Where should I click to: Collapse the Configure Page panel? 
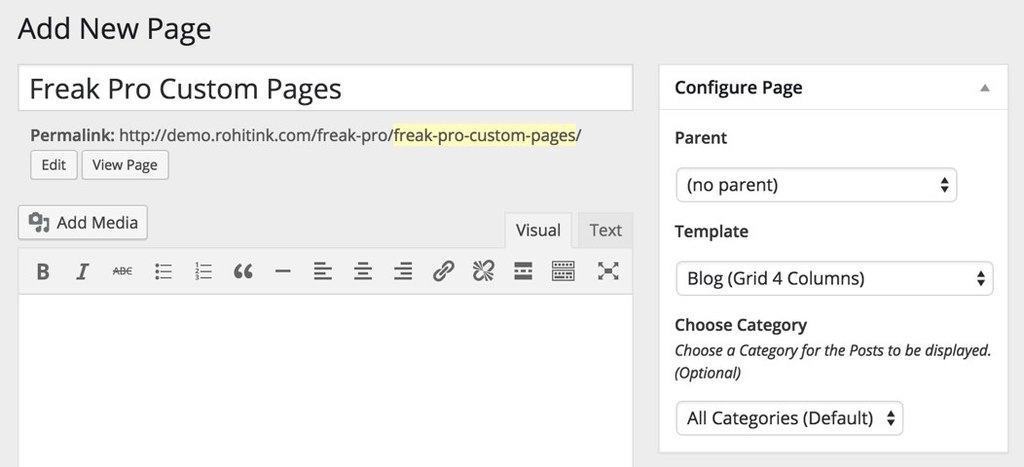click(x=985, y=88)
